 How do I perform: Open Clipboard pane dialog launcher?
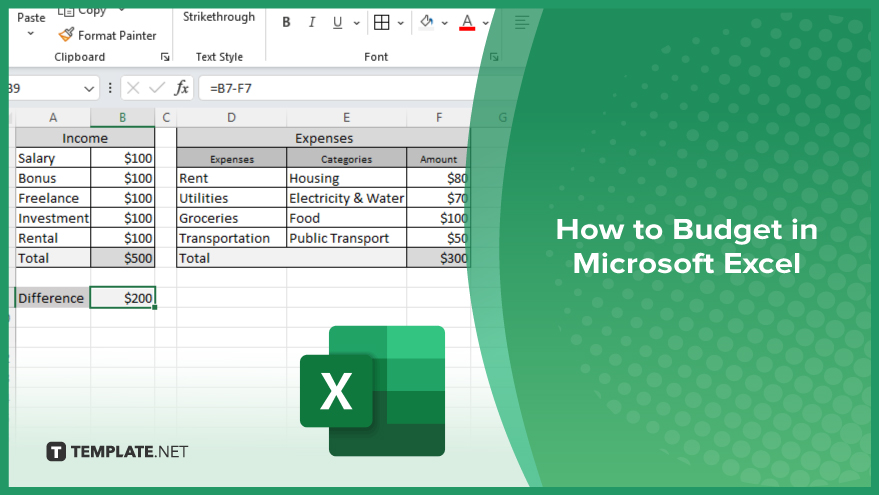[165, 57]
